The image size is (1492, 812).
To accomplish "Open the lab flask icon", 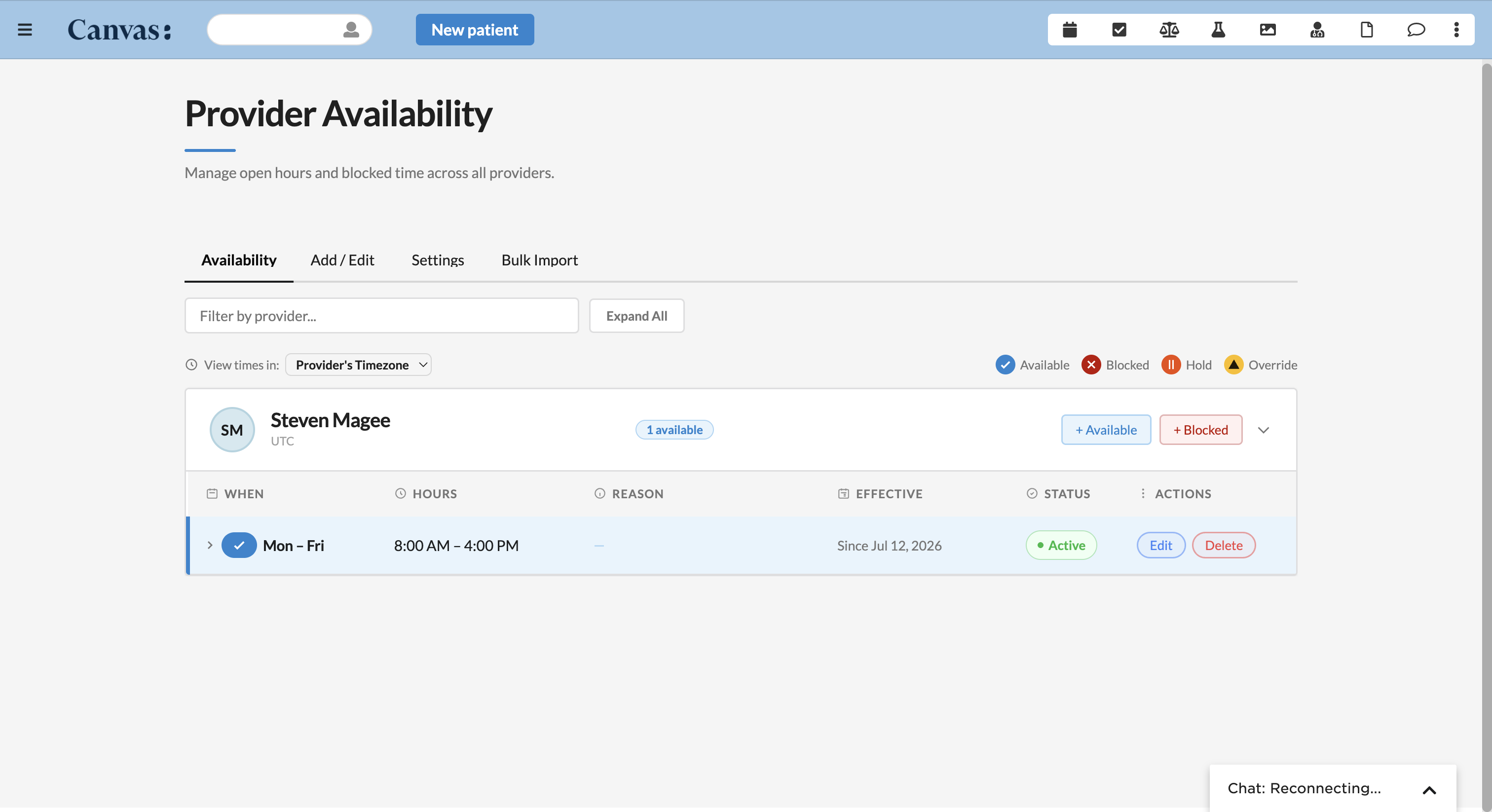I will pos(1218,30).
